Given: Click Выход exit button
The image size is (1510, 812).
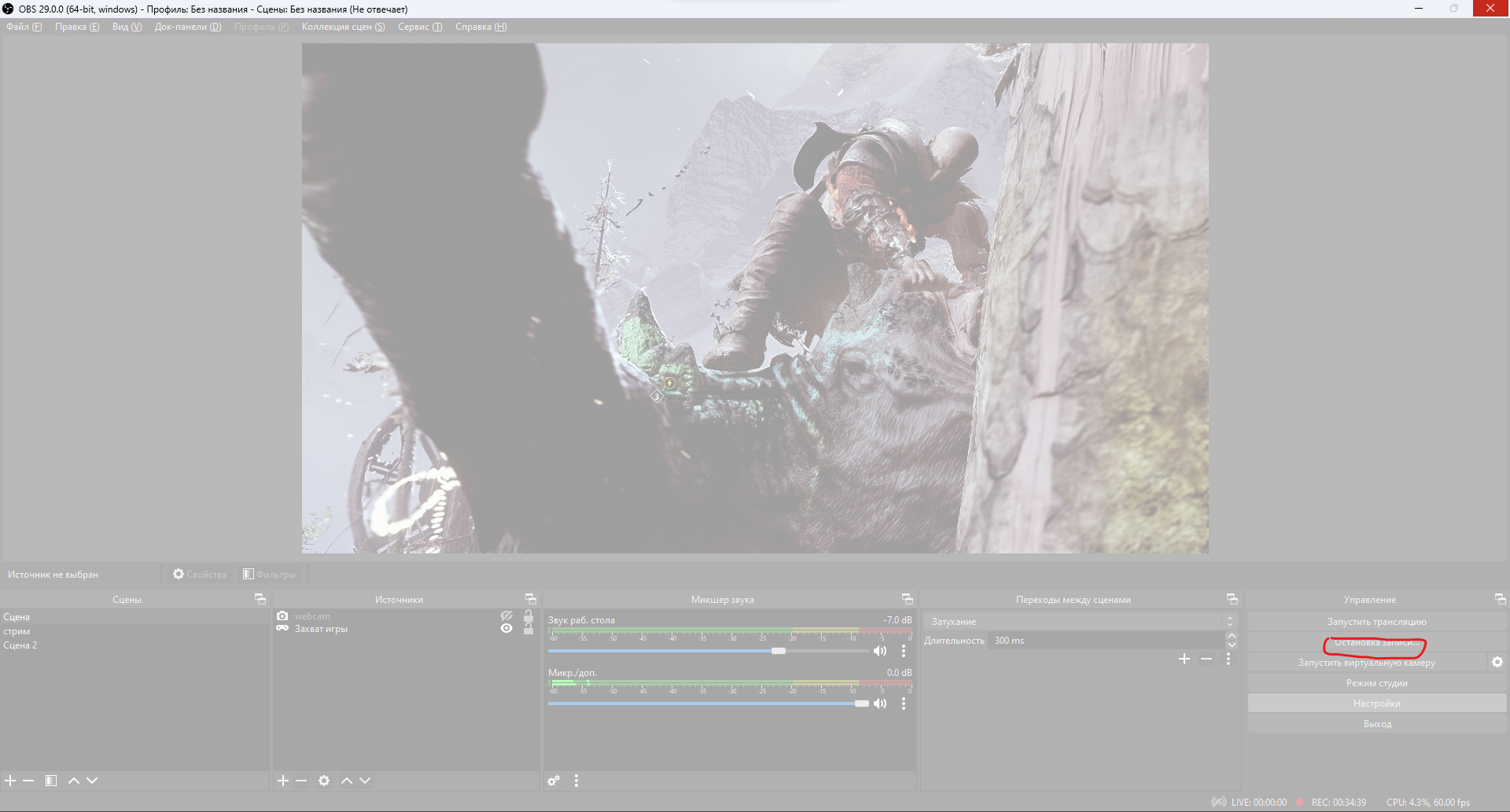Looking at the screenshot, I should pos(1376,724).
